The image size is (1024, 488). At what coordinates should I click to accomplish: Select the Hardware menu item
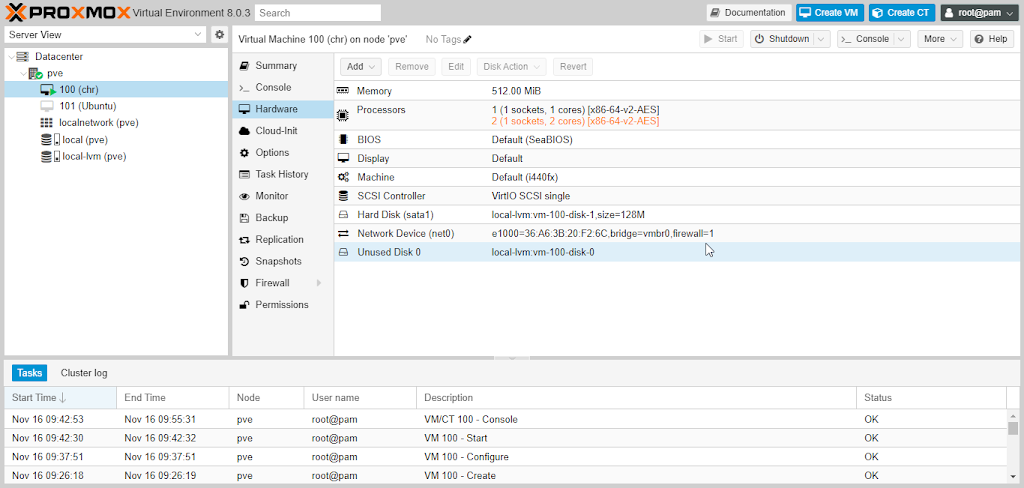click(283, 109)
